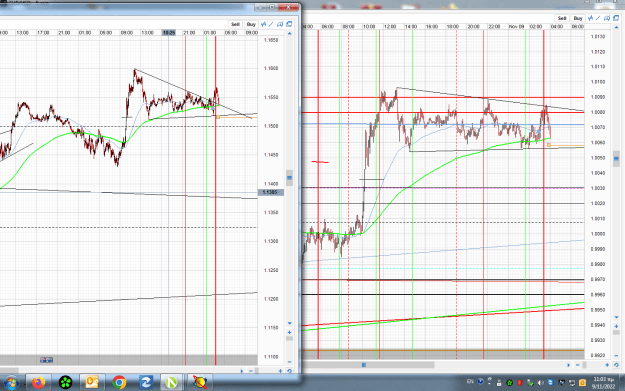The height and width of the screenshot is (391, 625).
Task: Click Sell in the left chart window
Action: pyautogui.click(x=235, y=24)
